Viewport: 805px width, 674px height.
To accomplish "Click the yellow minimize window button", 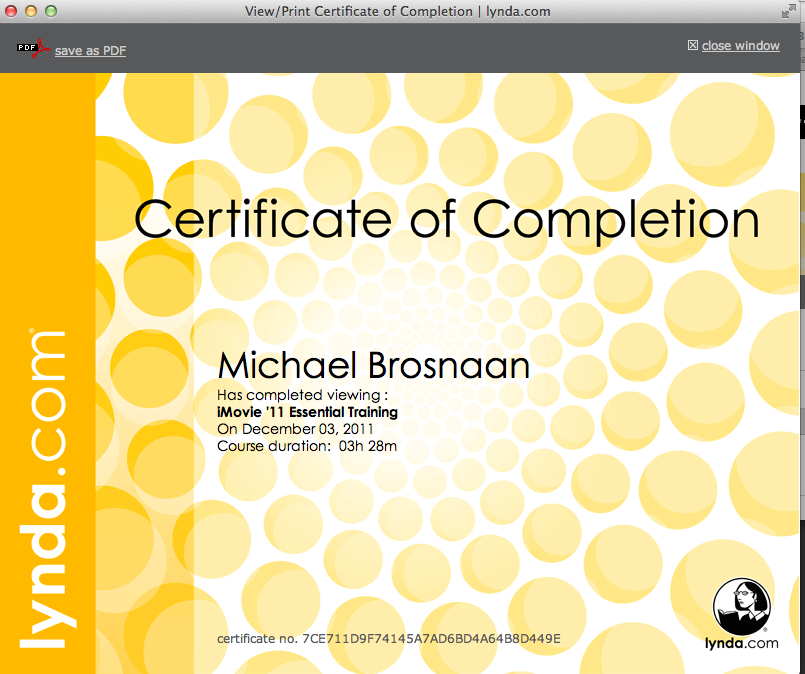I will pos(31,11).
